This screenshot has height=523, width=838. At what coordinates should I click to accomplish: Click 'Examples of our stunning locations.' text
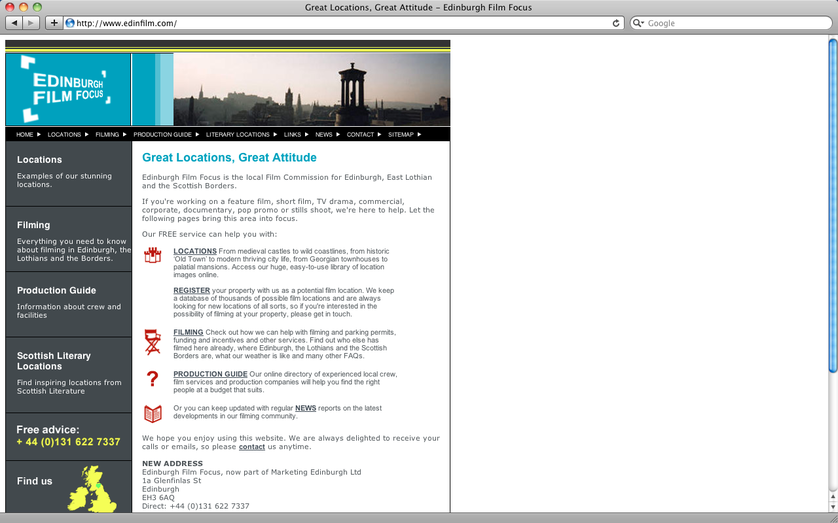(64, 180)
